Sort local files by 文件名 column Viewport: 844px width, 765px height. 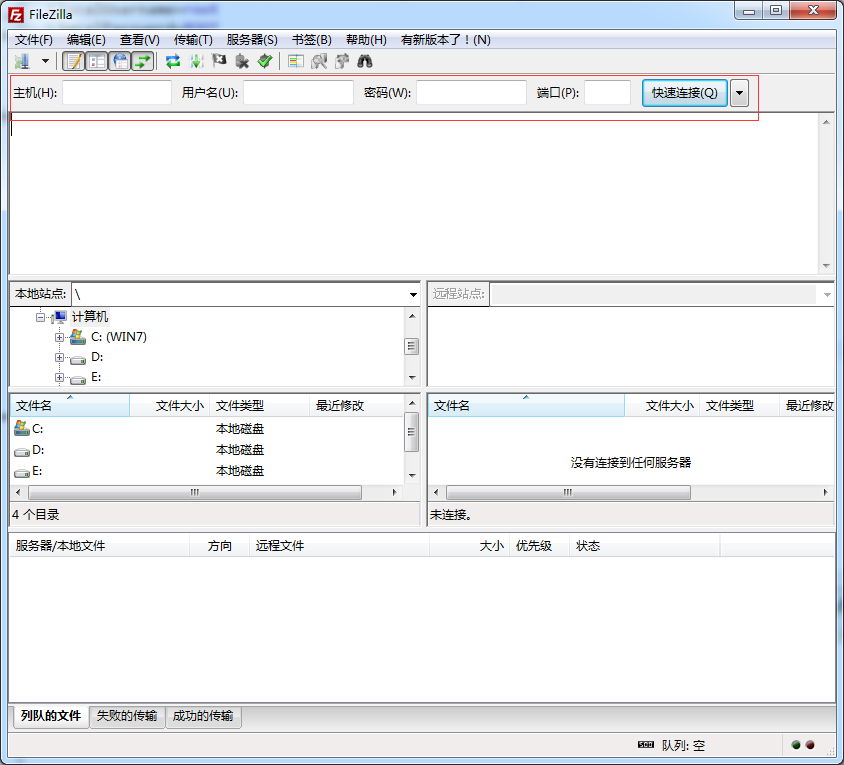pos(70,405)
